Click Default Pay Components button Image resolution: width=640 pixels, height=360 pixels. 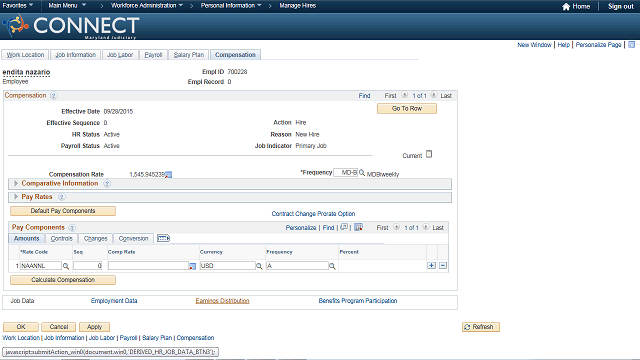click(63, 211)
